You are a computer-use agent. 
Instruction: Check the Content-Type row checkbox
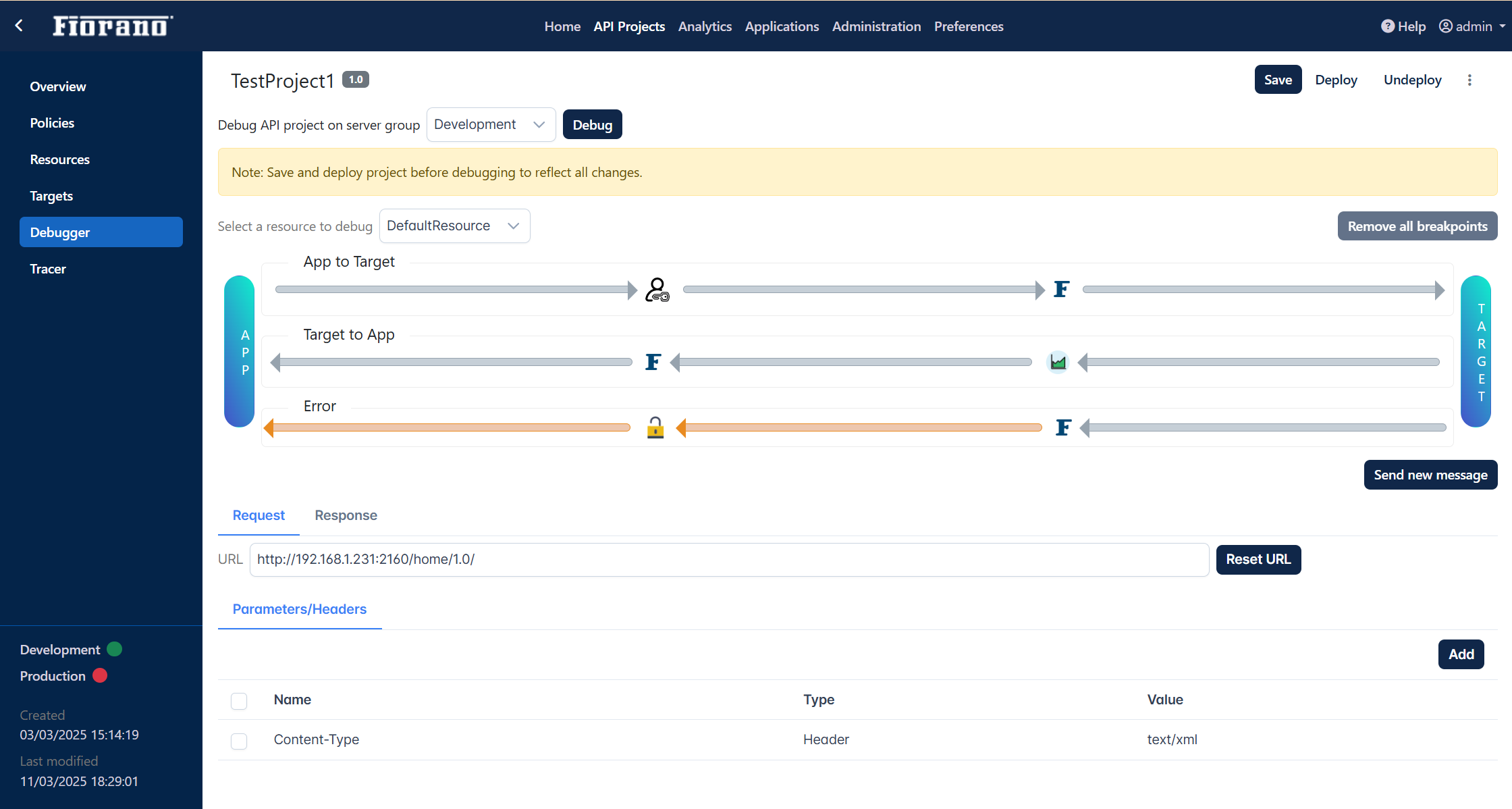[239, 741]
